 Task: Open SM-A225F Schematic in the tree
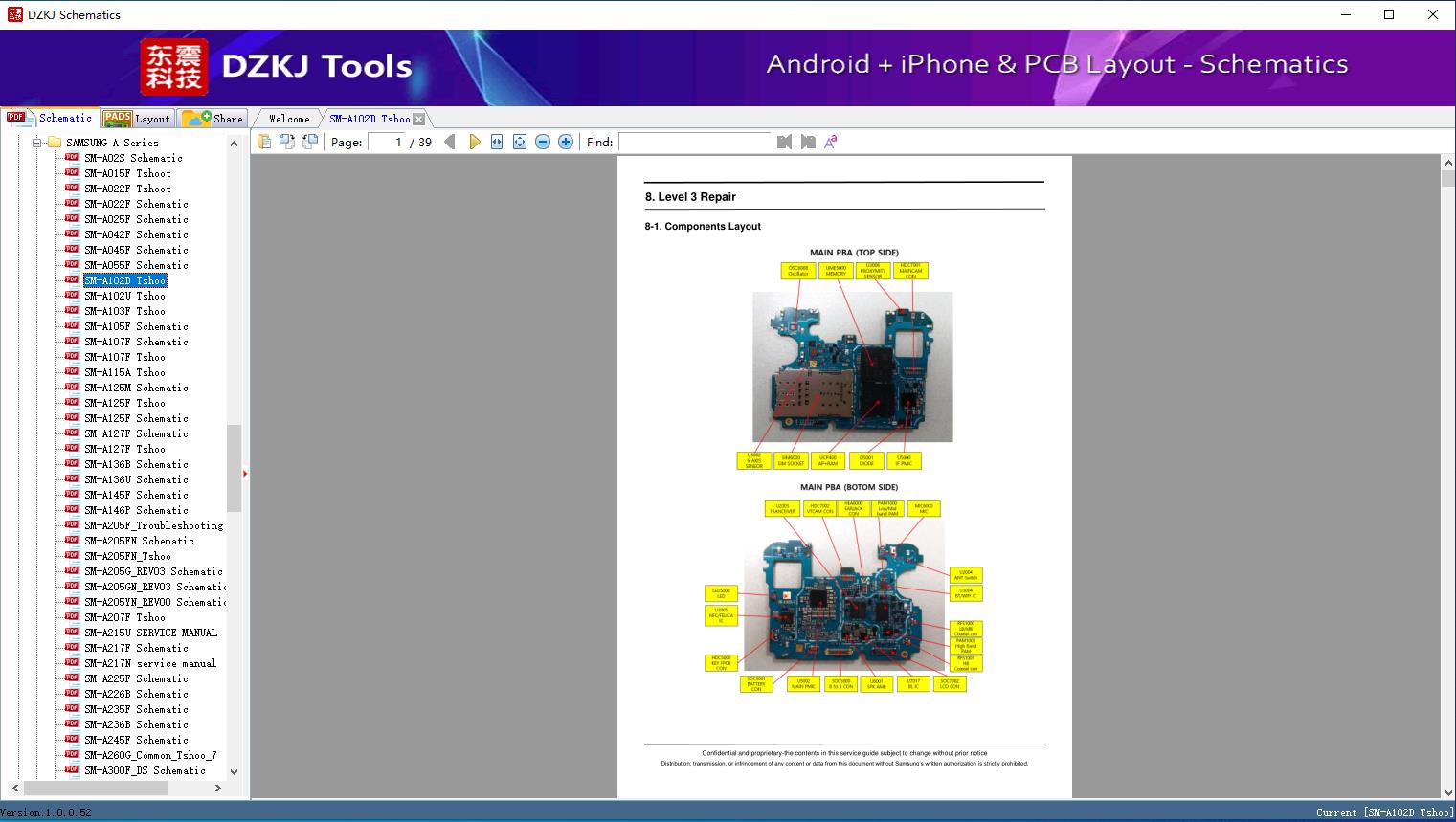click(x=136, y=678)
